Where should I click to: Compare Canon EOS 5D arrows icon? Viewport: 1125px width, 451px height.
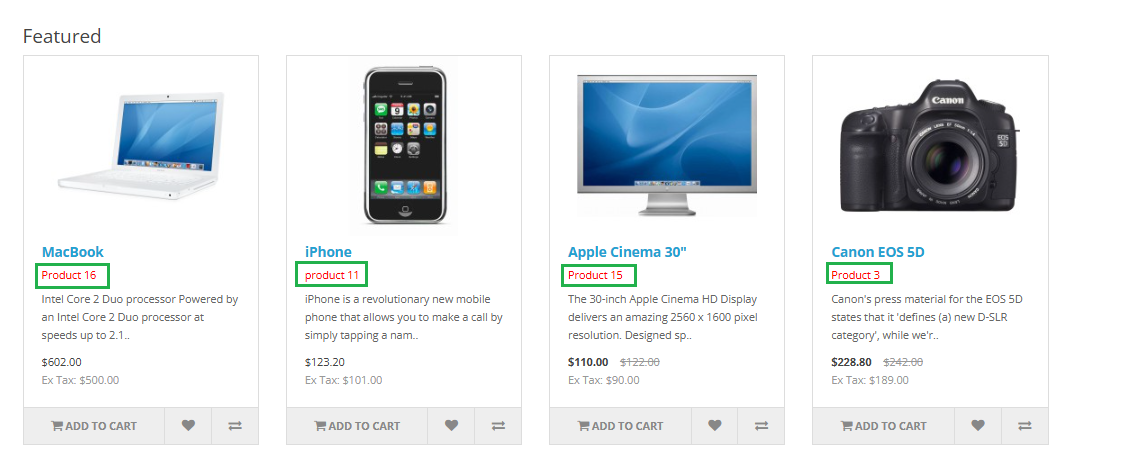[1025, 426]
